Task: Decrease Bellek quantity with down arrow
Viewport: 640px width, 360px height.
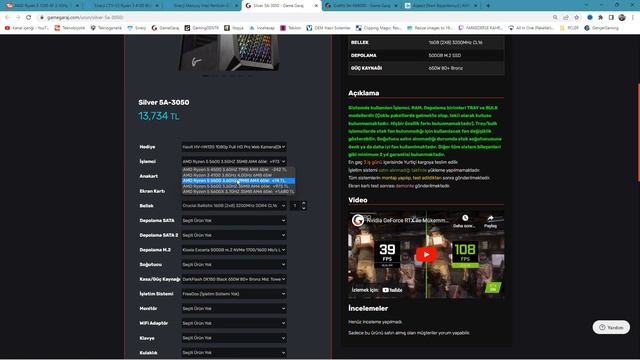Action: pyautogui.click(x=303, y=208)
